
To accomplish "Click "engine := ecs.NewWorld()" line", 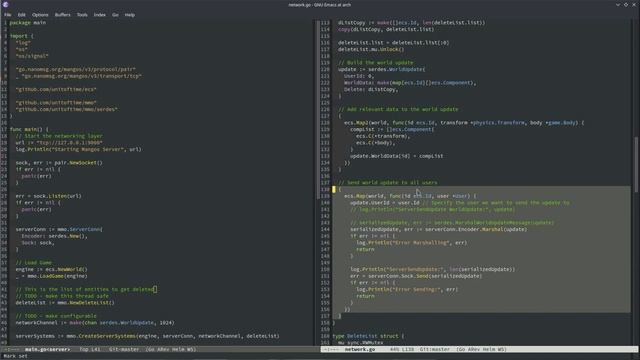I will coord(51,269).
